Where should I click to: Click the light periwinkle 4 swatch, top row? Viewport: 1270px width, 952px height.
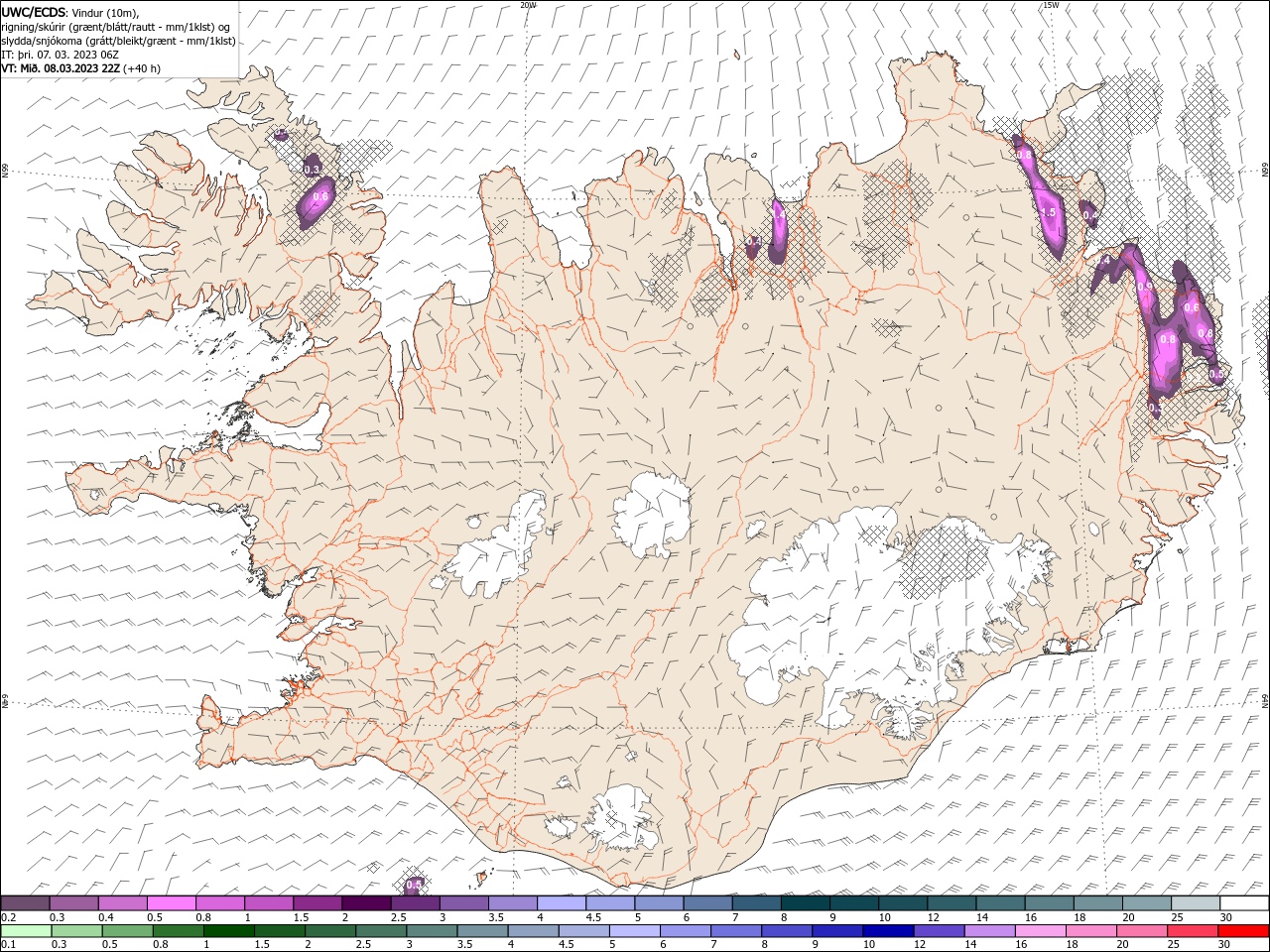[x=562, y=903]
